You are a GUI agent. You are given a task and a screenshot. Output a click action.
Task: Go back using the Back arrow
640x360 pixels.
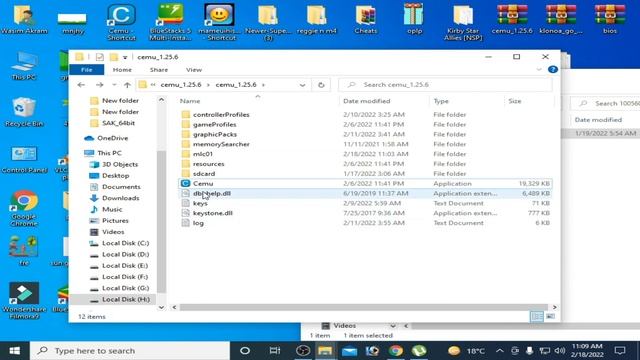click(81, 84)
